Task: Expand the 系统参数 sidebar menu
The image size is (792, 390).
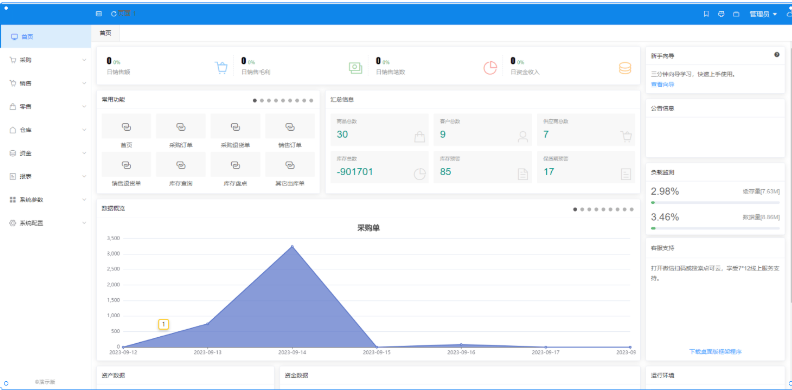Action: coord(45,200)
